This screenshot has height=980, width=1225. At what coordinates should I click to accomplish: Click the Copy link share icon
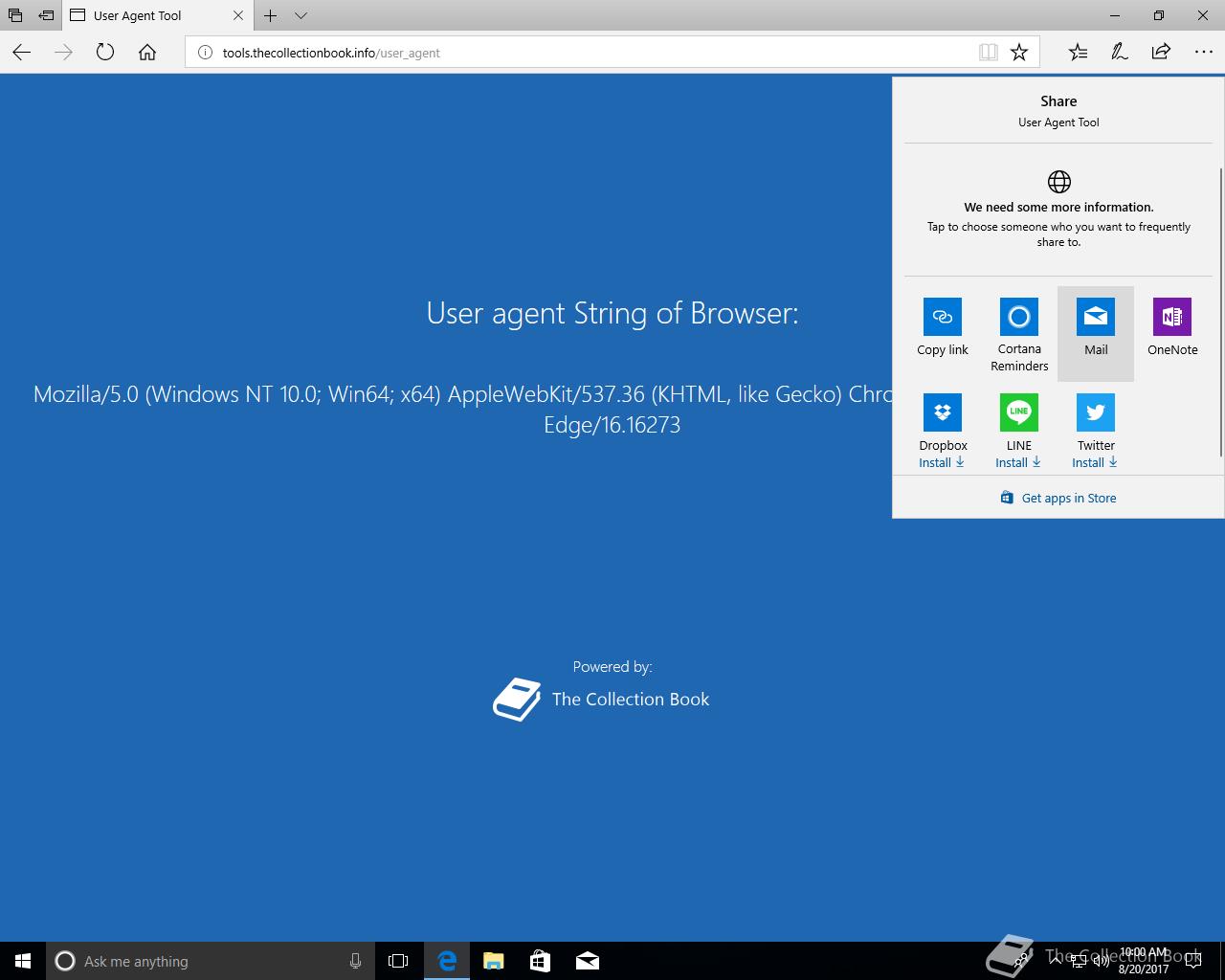(x=943, y=317)
